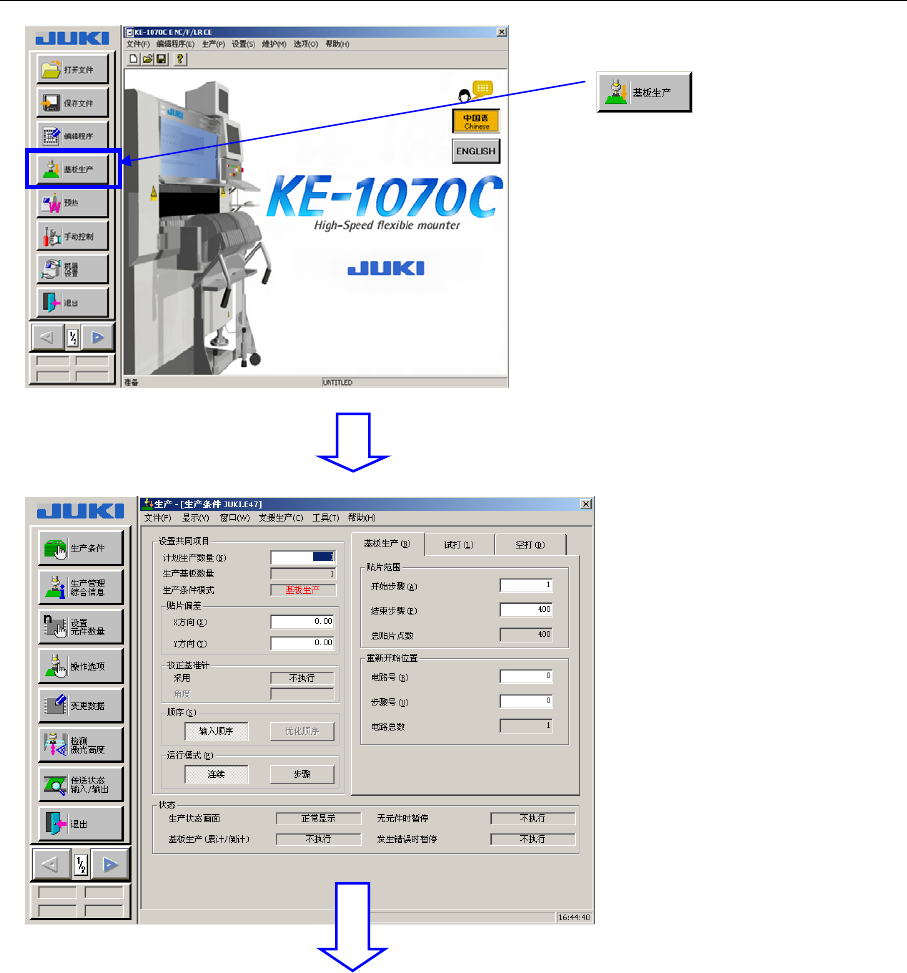Click 步骤号 (step number) input field
This screenshot has height=973, width=907.
pyautogui.click(x=526, y=701)
